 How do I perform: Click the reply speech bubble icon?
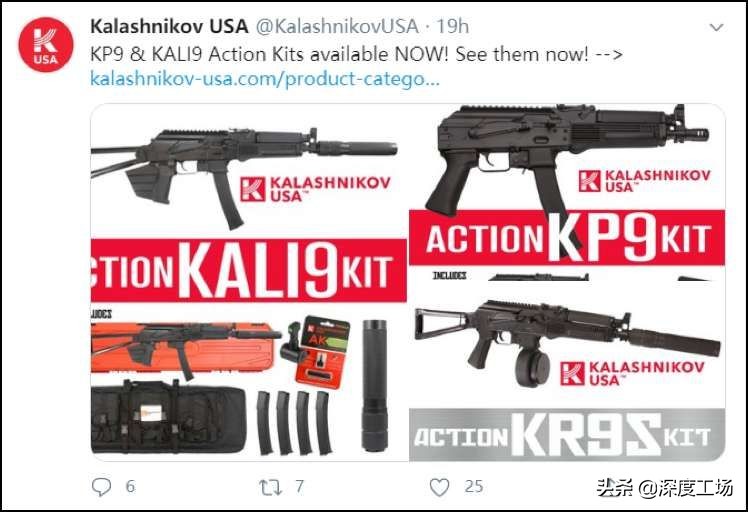101,487
